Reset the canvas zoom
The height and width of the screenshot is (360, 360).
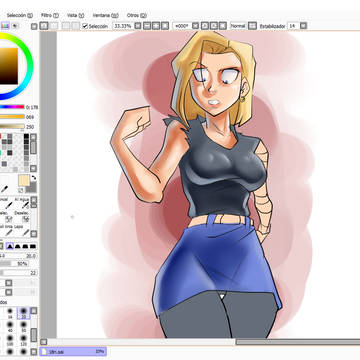[165, 26]
